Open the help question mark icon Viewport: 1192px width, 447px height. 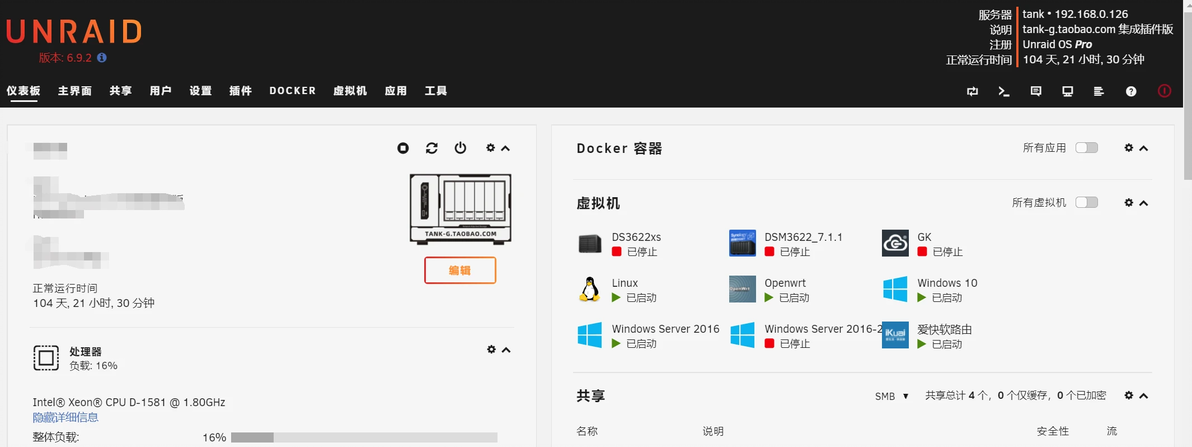click(1131, 91)
